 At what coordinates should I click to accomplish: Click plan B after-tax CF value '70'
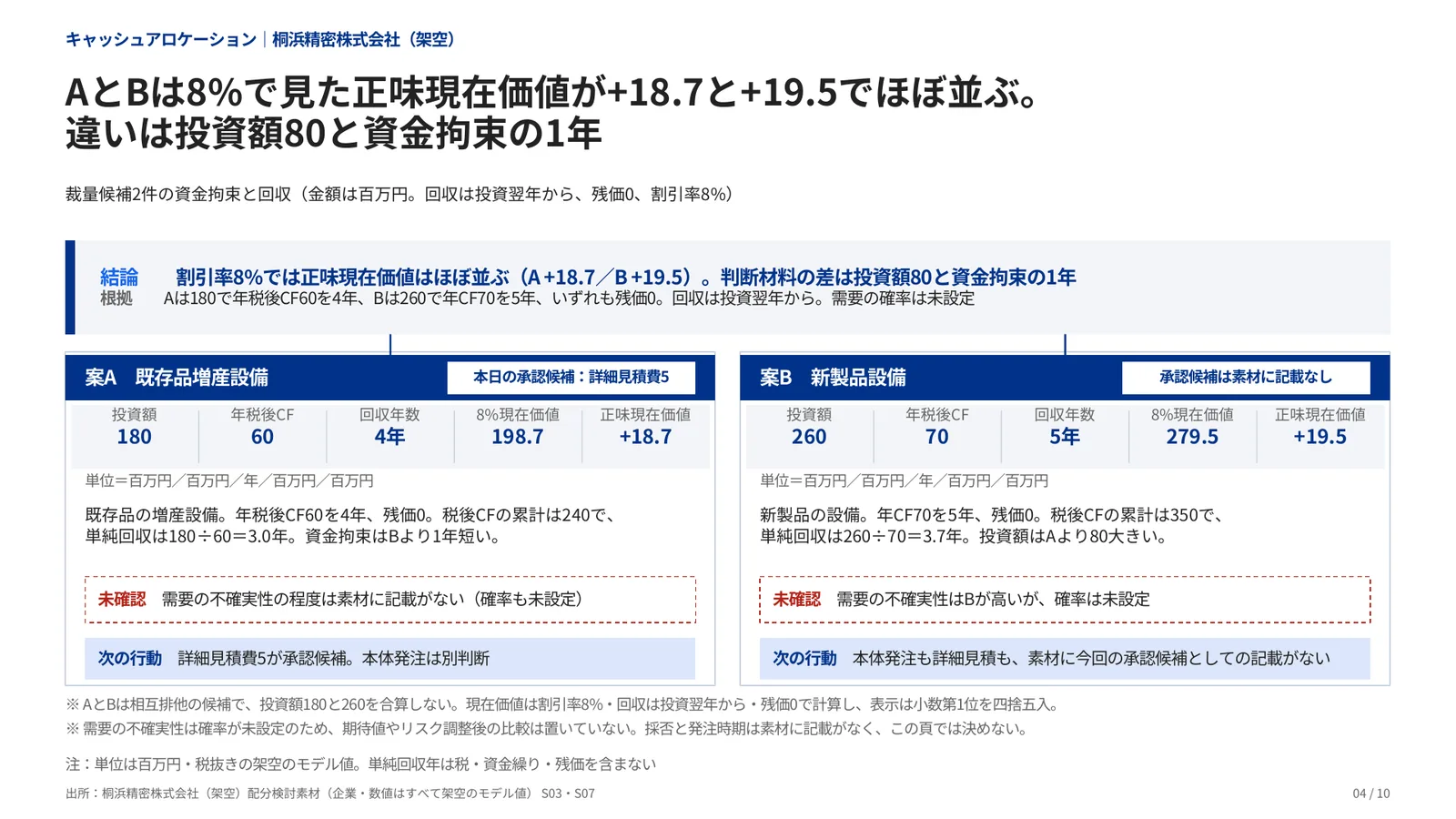tap(937, 437)
